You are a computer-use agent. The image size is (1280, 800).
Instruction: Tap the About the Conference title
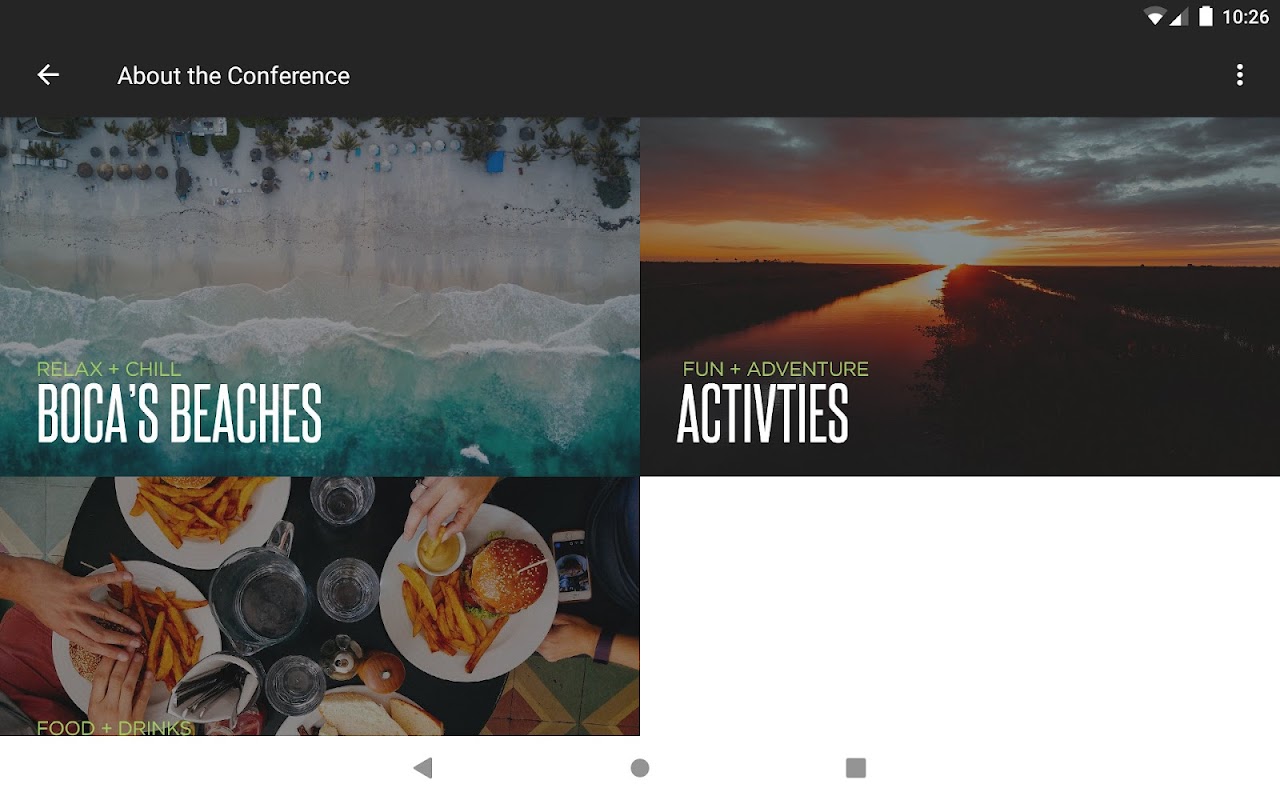[x=234, y=76]
